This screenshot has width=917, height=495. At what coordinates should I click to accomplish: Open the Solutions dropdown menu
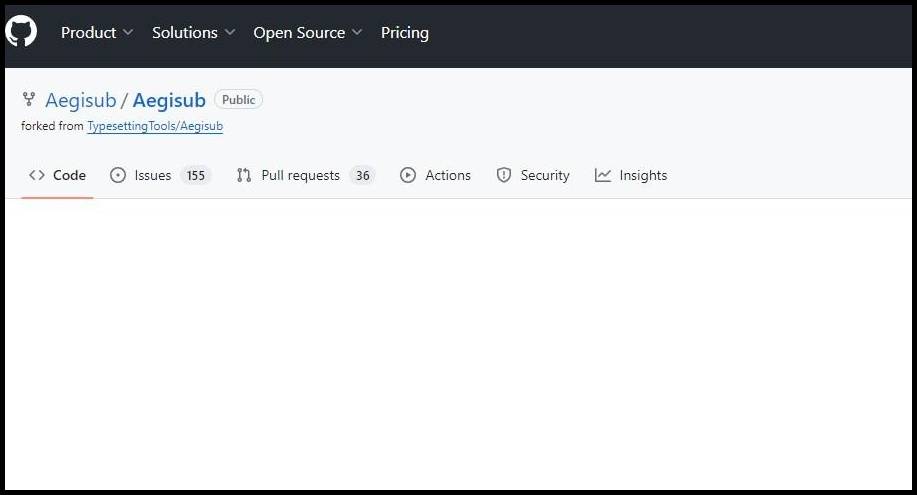coord(193,33)
